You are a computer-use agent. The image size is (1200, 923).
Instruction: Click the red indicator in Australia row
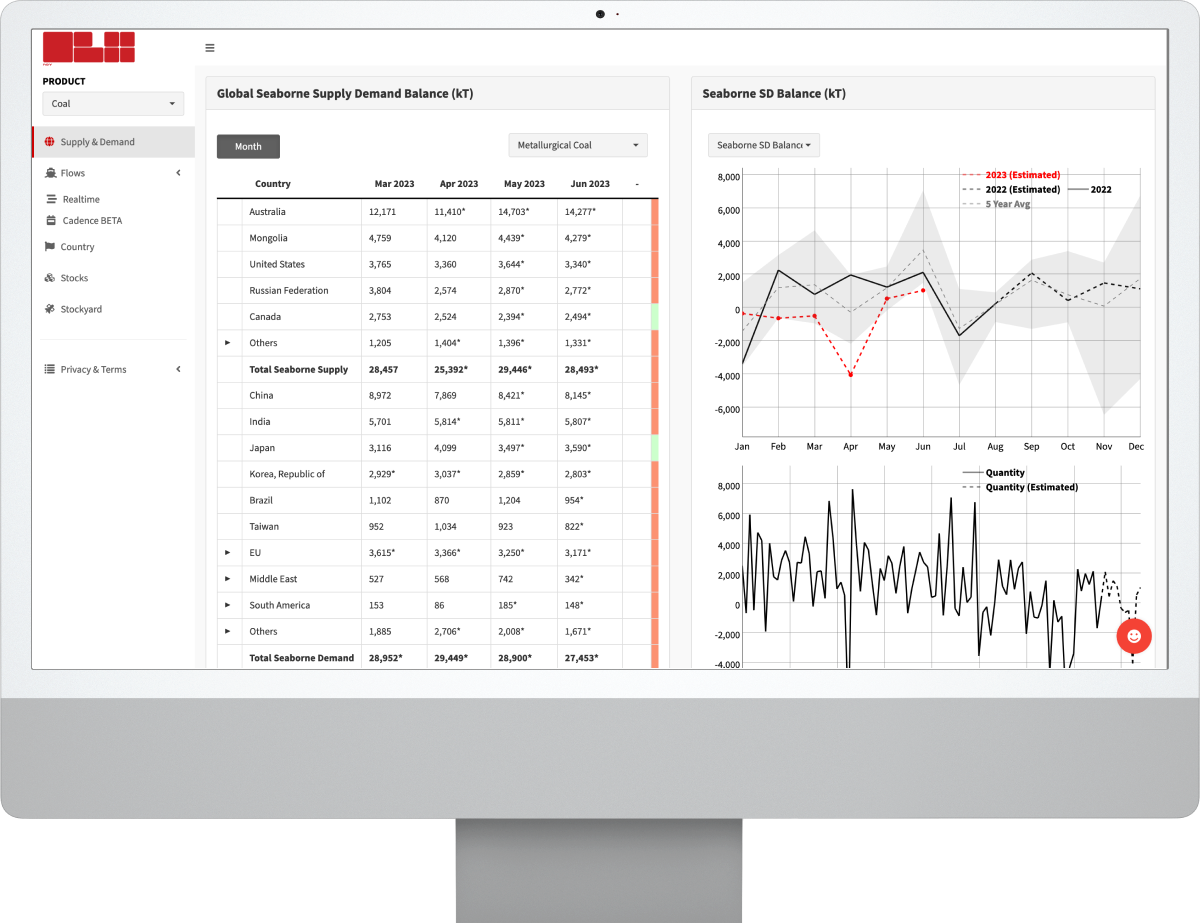pyautogui.click(x=655, y=212)
